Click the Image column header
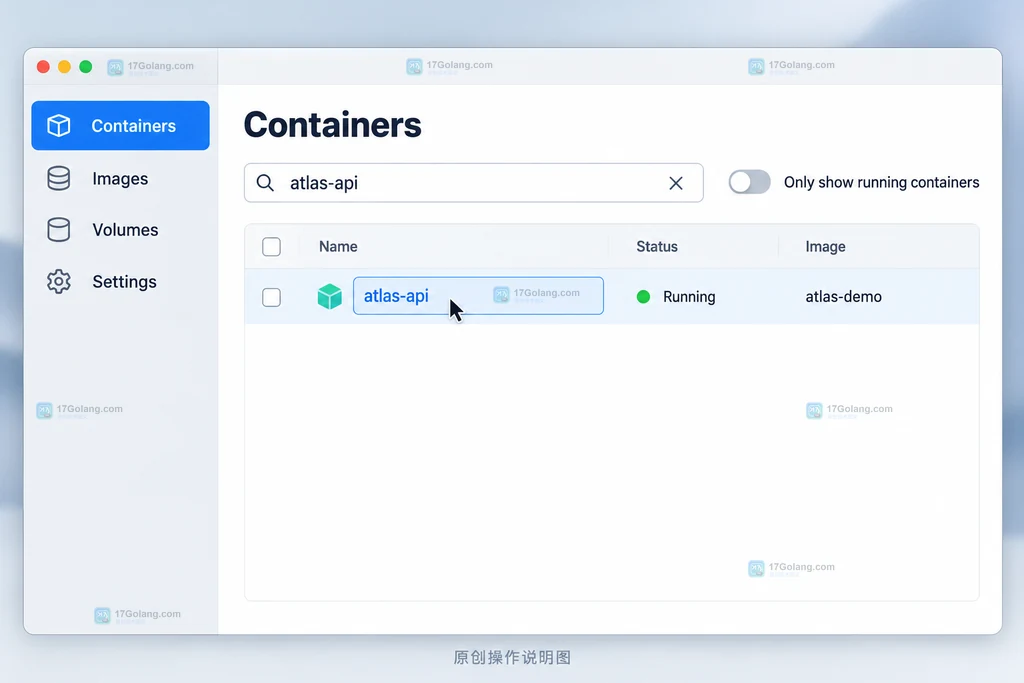 pyautogui.click(x=825, y=247)
